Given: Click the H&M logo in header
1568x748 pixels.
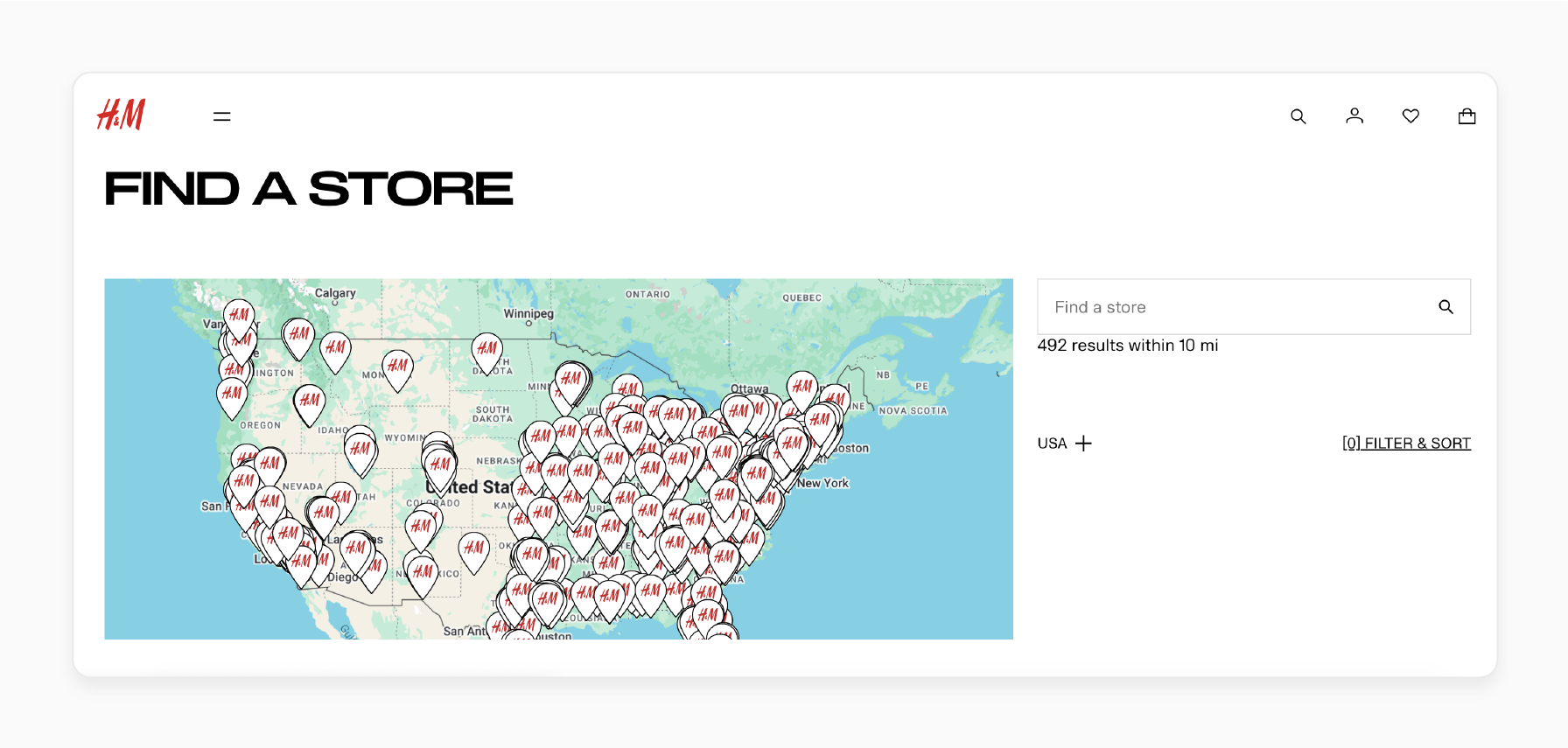Looking at the screenshot, I should (x=121, y=115).
